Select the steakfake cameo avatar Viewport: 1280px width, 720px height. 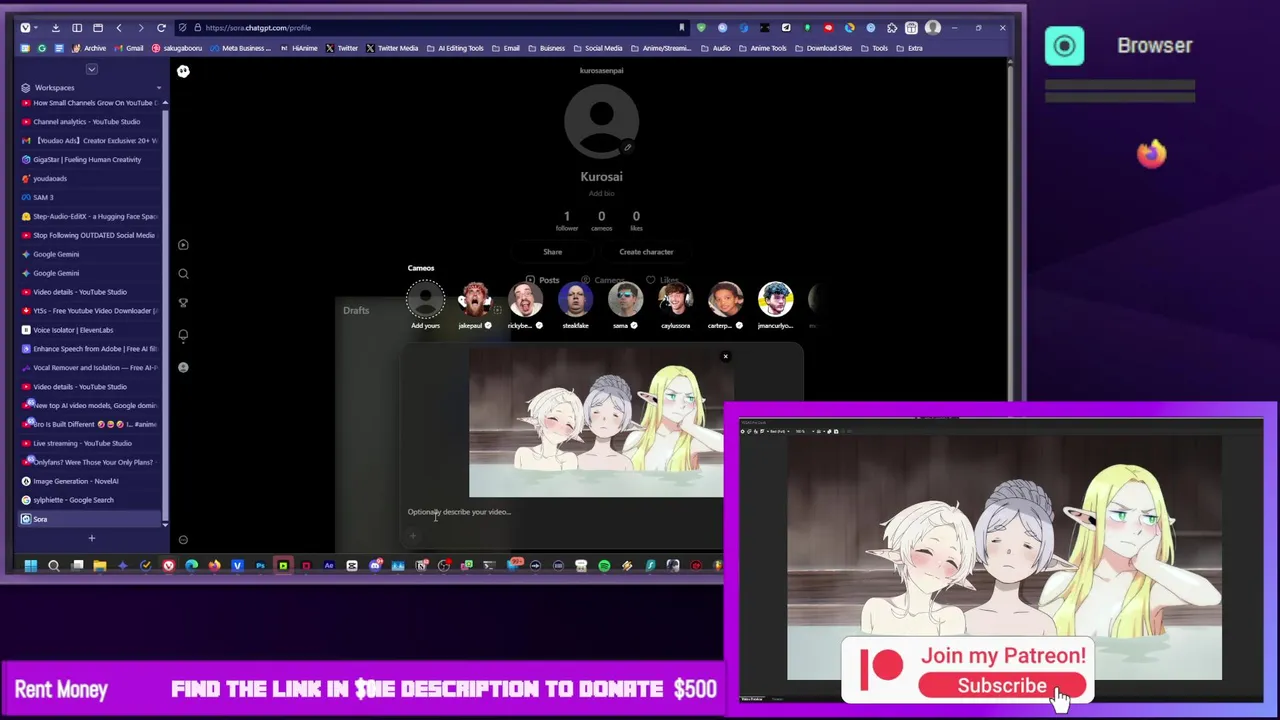pyautogui.click(x=575, y=300)
